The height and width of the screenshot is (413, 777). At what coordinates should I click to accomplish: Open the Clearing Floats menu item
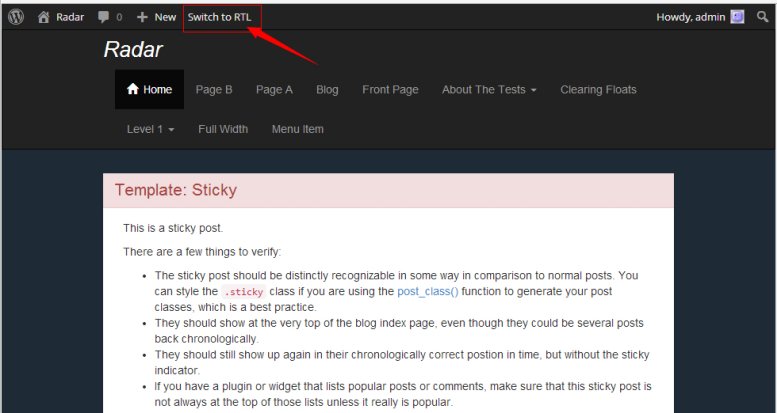pyautogui.click(x=598, y=90)
